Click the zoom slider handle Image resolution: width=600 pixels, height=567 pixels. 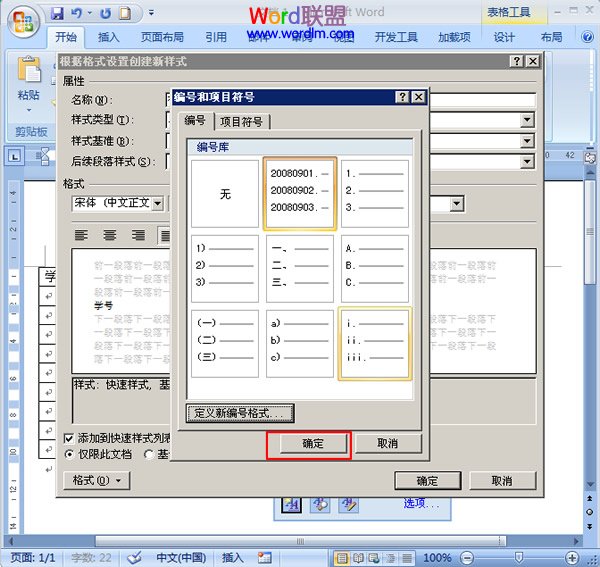(x=519, y=558)
